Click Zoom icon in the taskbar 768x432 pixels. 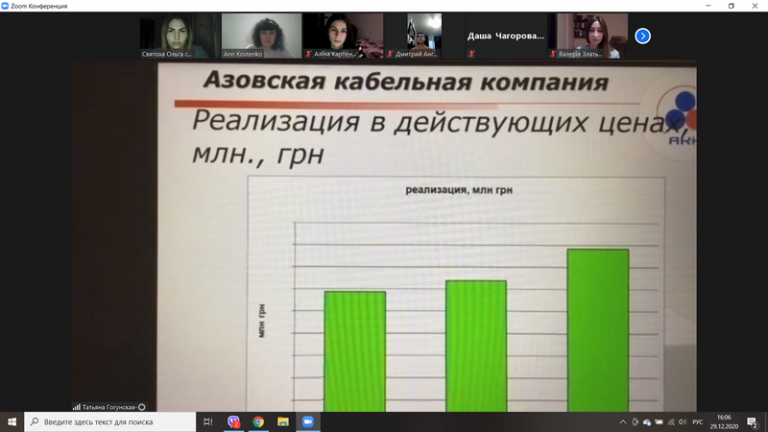click(308, 422)
